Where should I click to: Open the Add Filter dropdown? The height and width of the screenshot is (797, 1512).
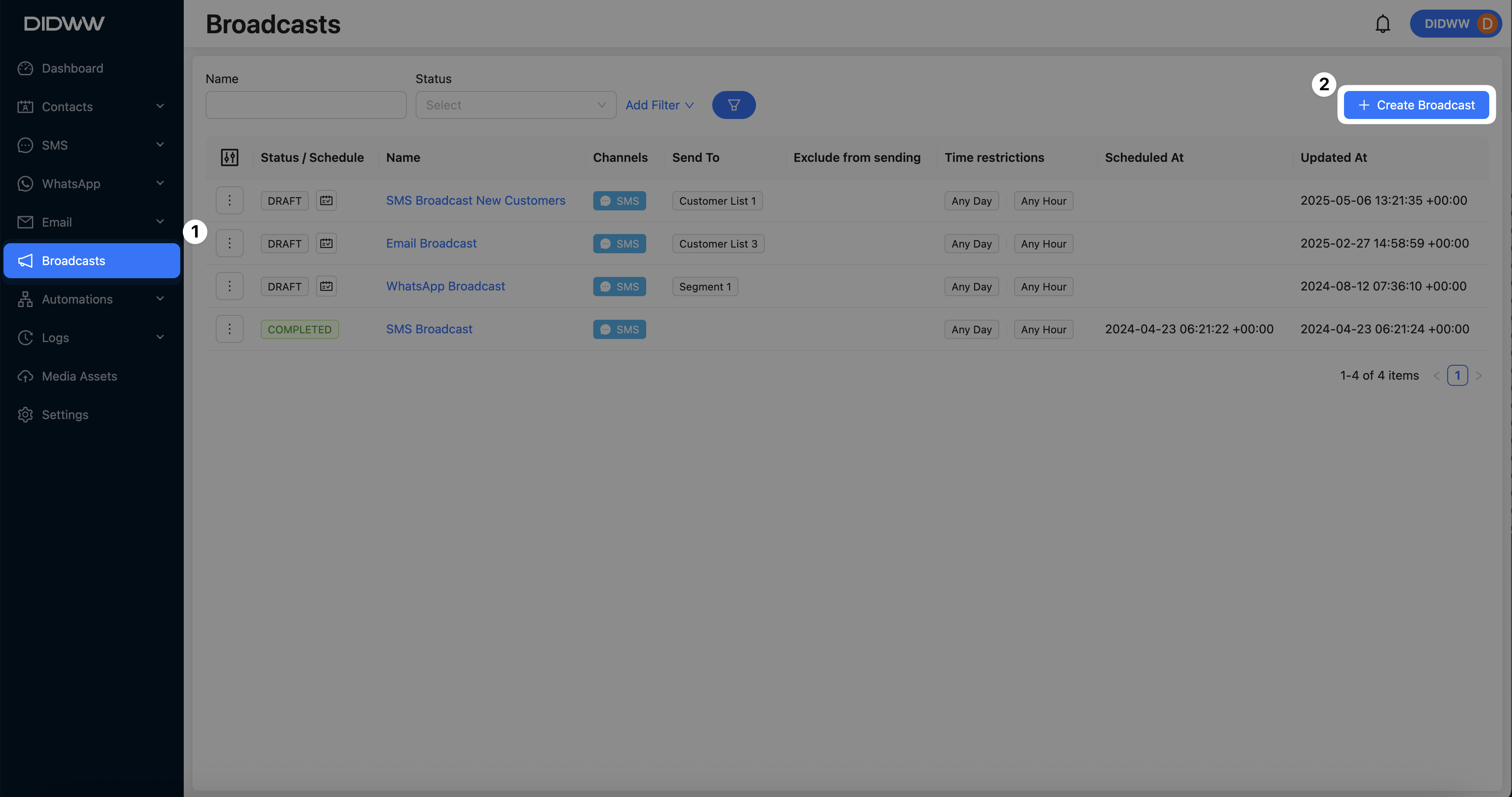pyautogui.click(x=659, y=105)
